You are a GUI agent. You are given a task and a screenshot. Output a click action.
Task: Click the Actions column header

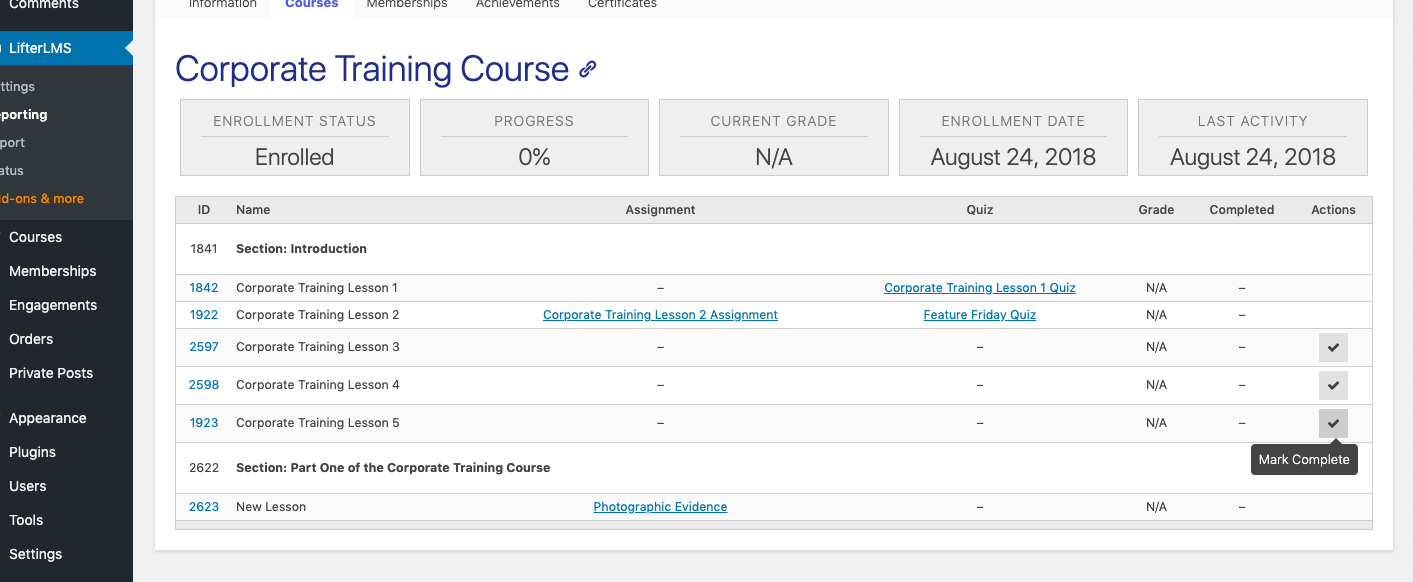[1333, 210]
